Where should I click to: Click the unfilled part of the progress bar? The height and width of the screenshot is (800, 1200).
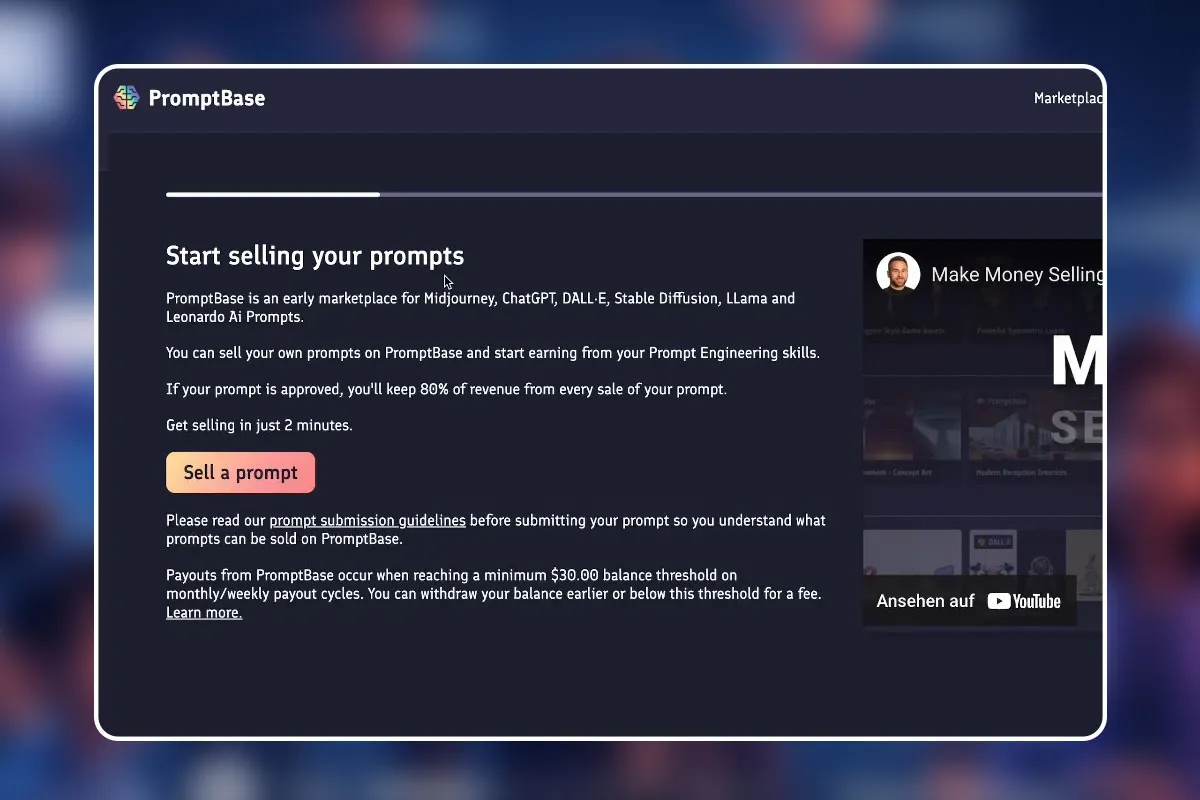tap(740, 194)
